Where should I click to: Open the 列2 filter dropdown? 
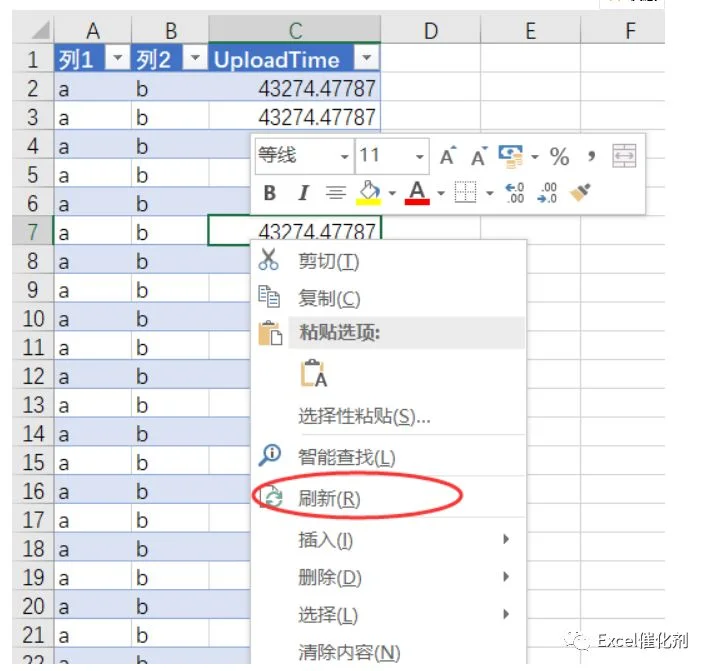click(x=195, y=58)
